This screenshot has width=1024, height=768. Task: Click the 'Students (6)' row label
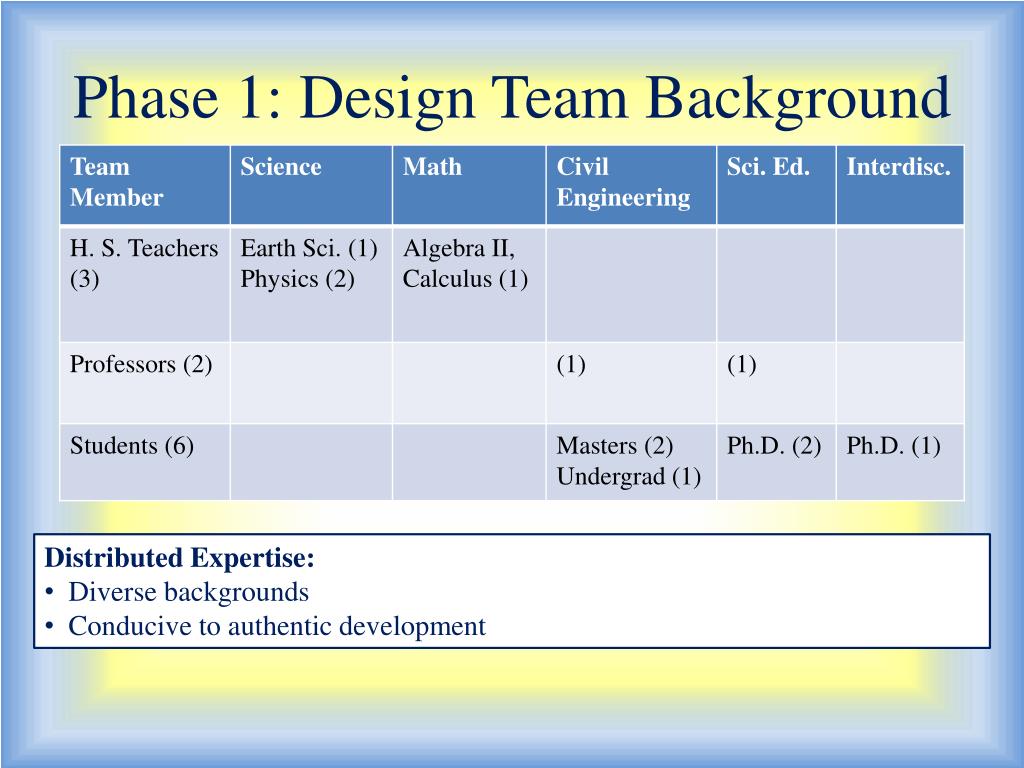[x=144, y=462]
